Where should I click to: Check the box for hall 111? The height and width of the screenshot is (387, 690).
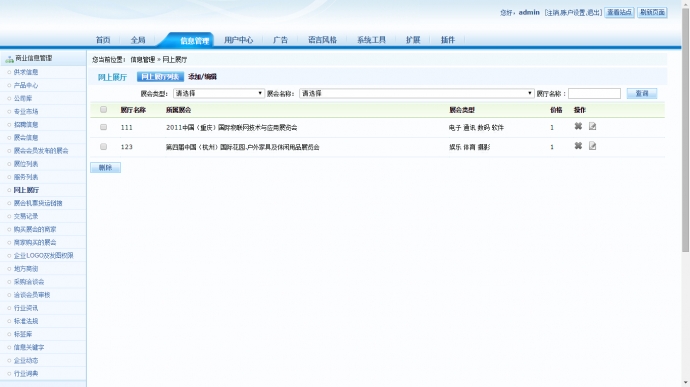point(103,127)
